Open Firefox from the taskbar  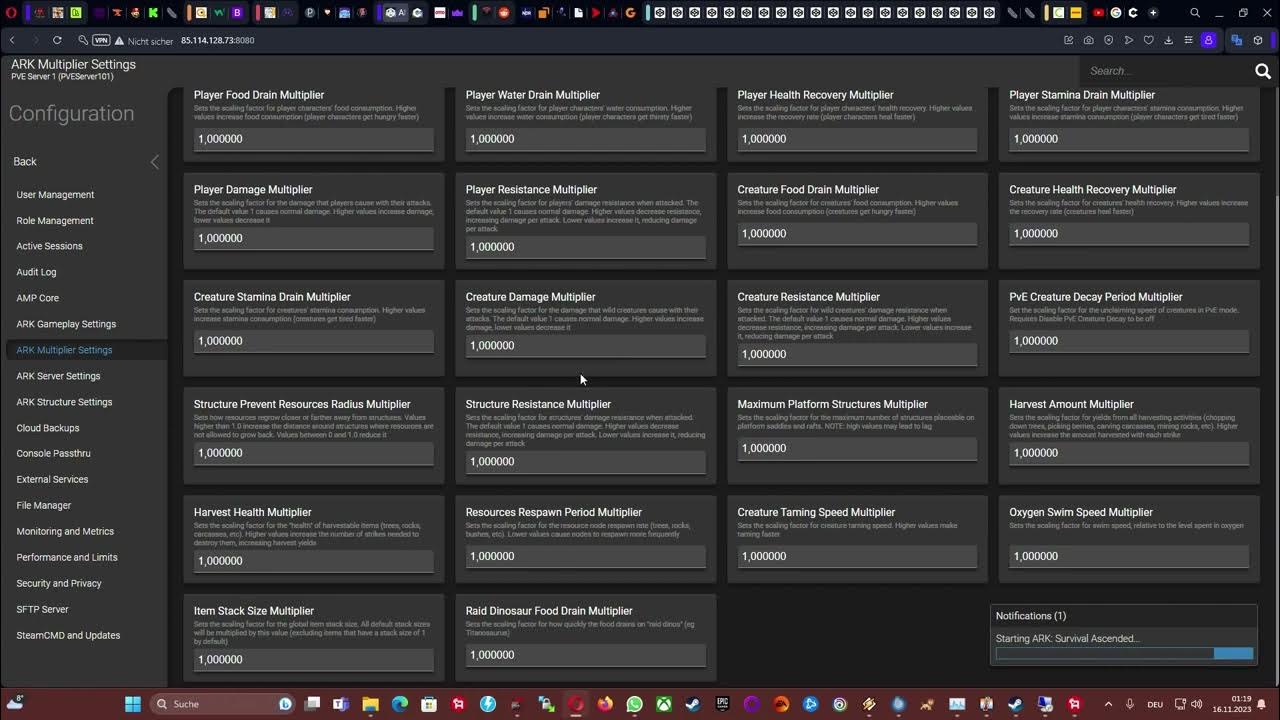tap(605, 704)
